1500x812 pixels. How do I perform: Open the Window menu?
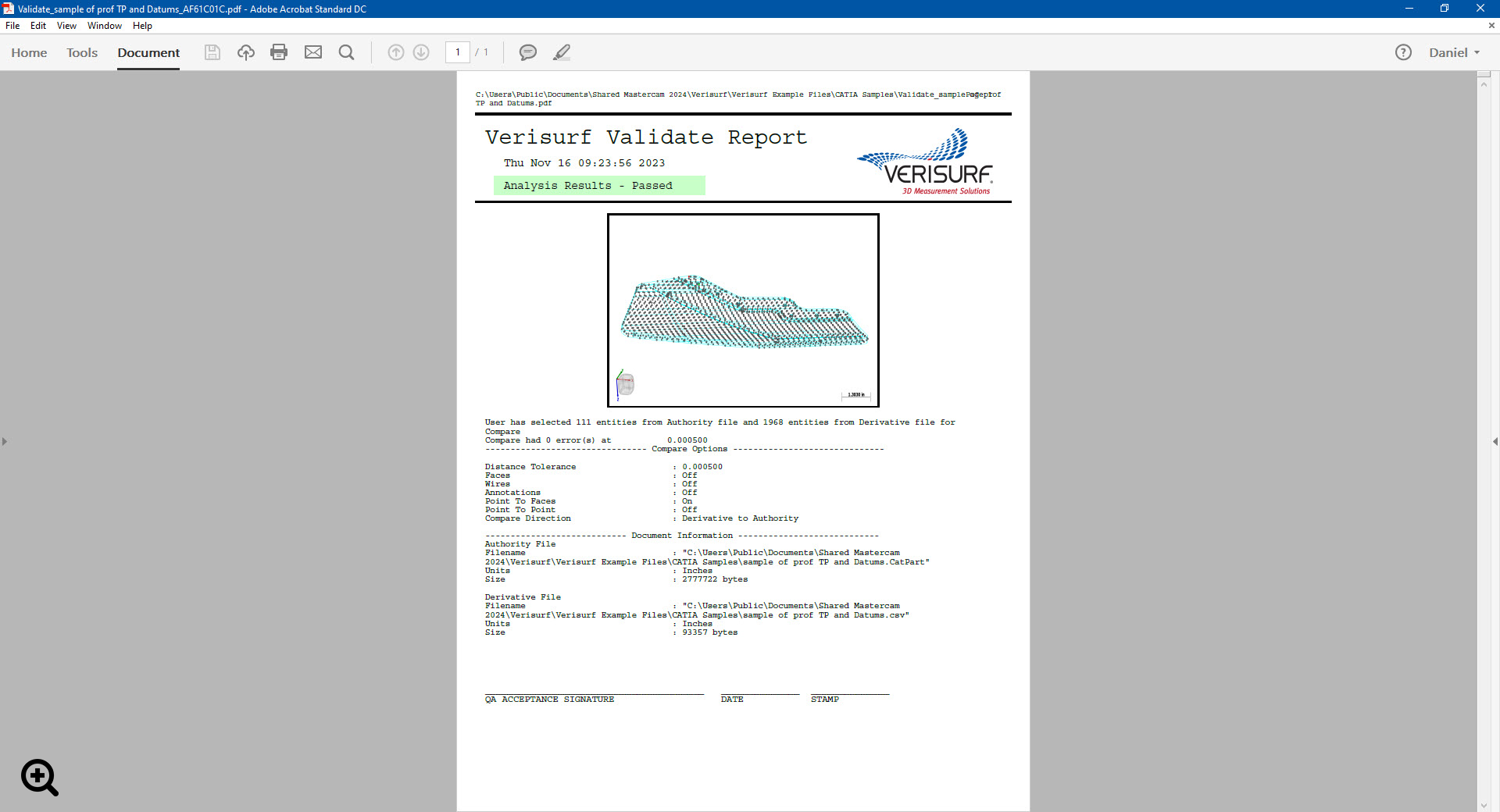(x=105, y=26)
